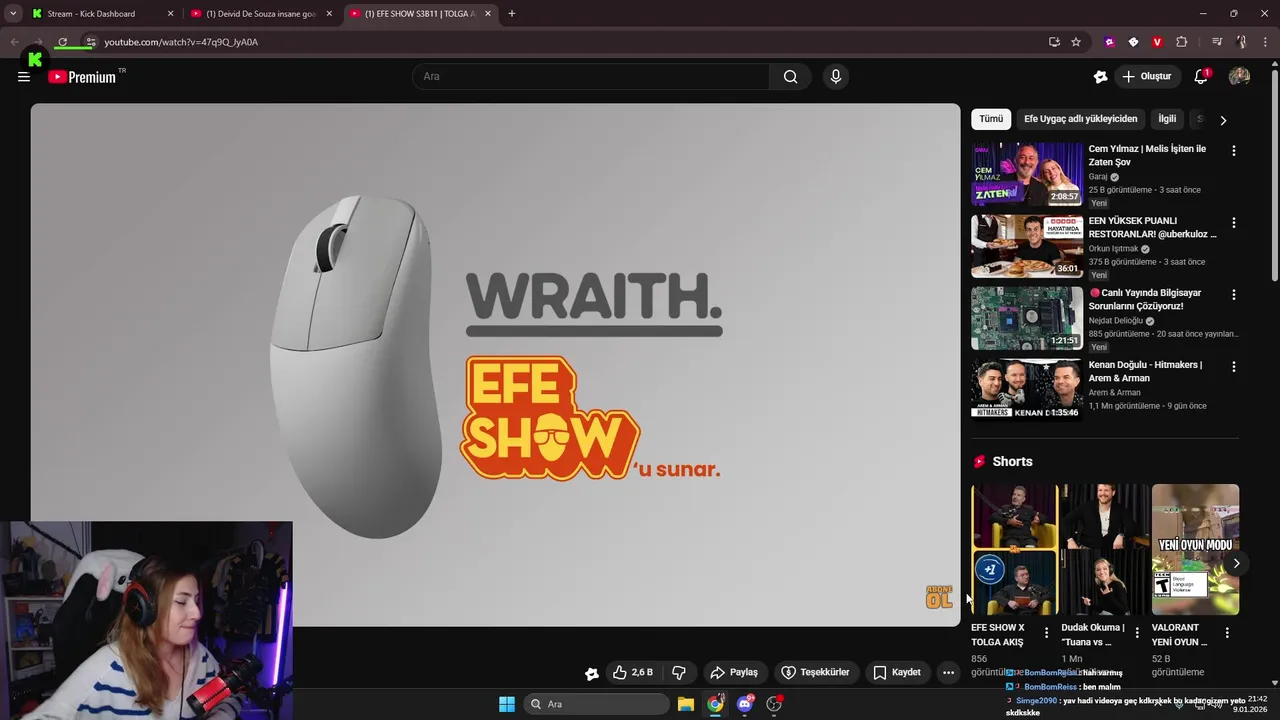
Task: Open more actions three-dot button
Action: (948, 673)
